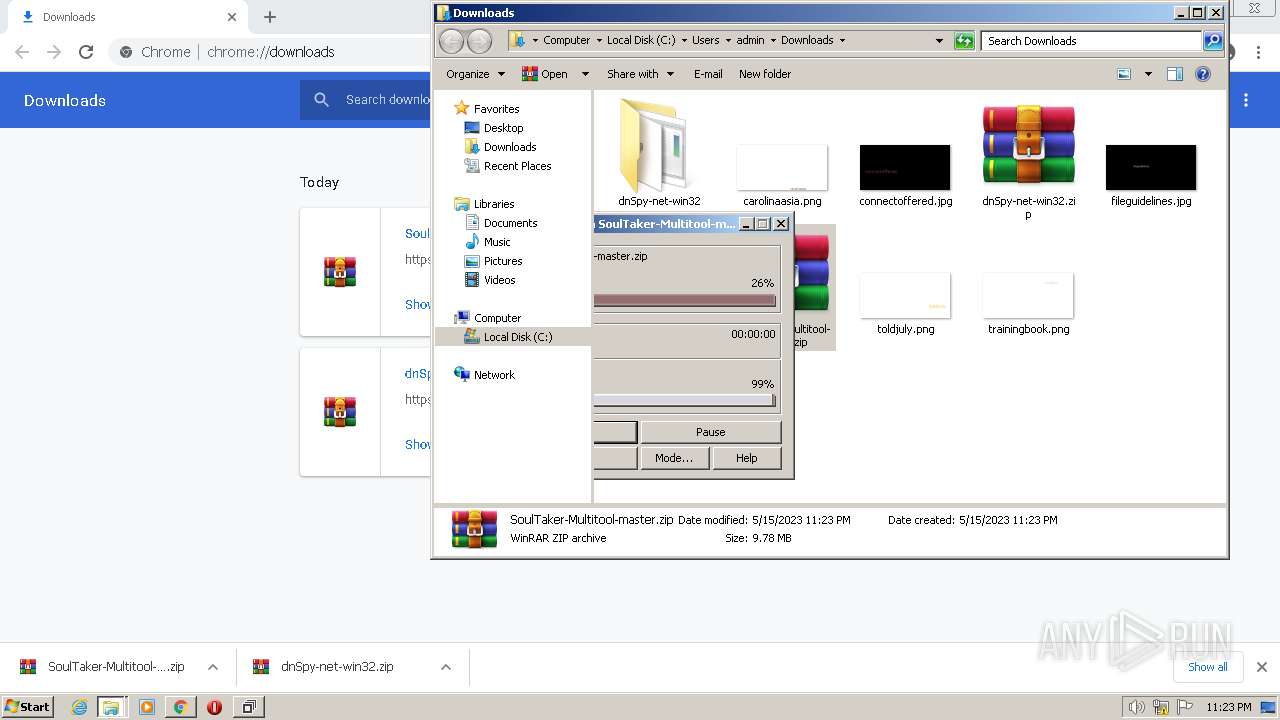The width and height of the screenshot is (1280, 720).
Task: Select toldjuly.png file
Action: [x=905, y=295]
